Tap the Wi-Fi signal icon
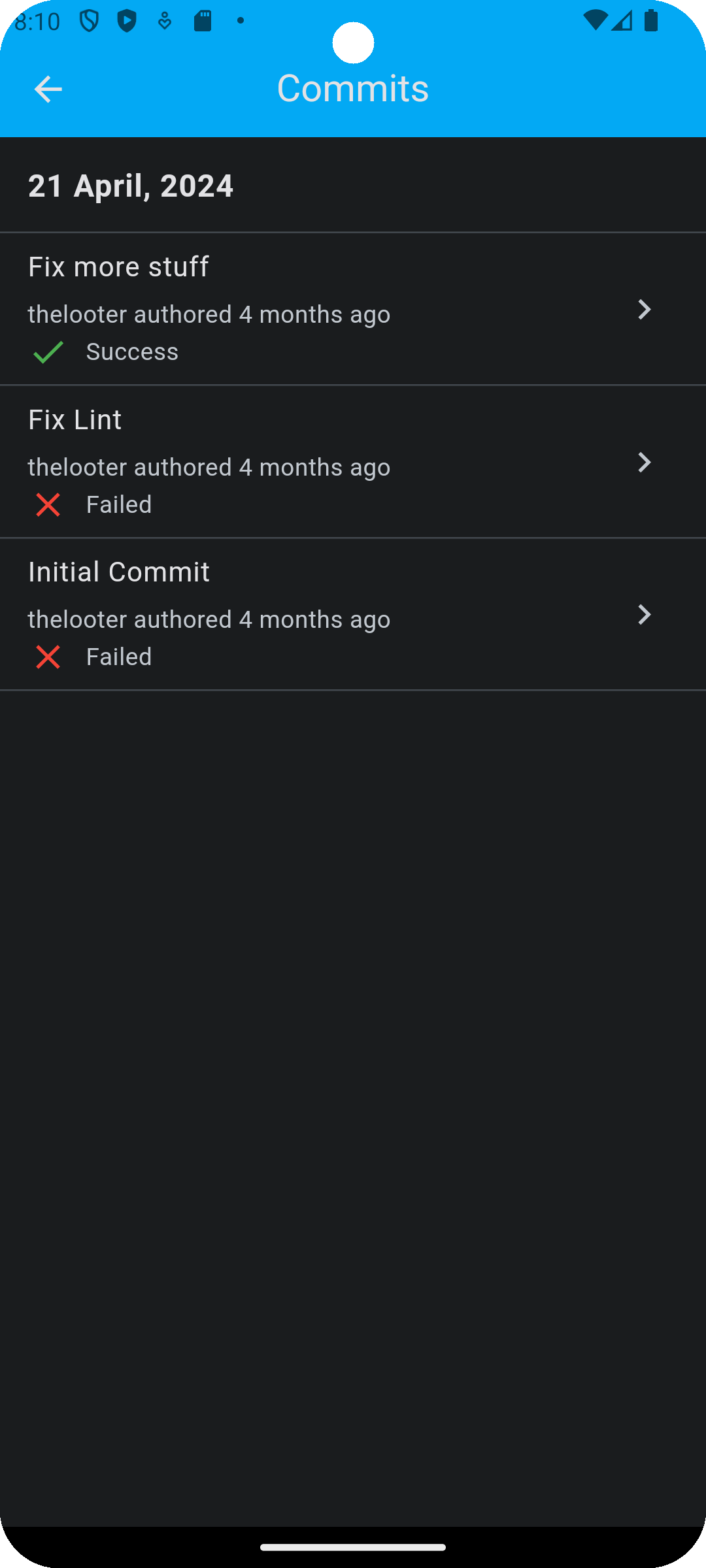 (x=594, y=21)
